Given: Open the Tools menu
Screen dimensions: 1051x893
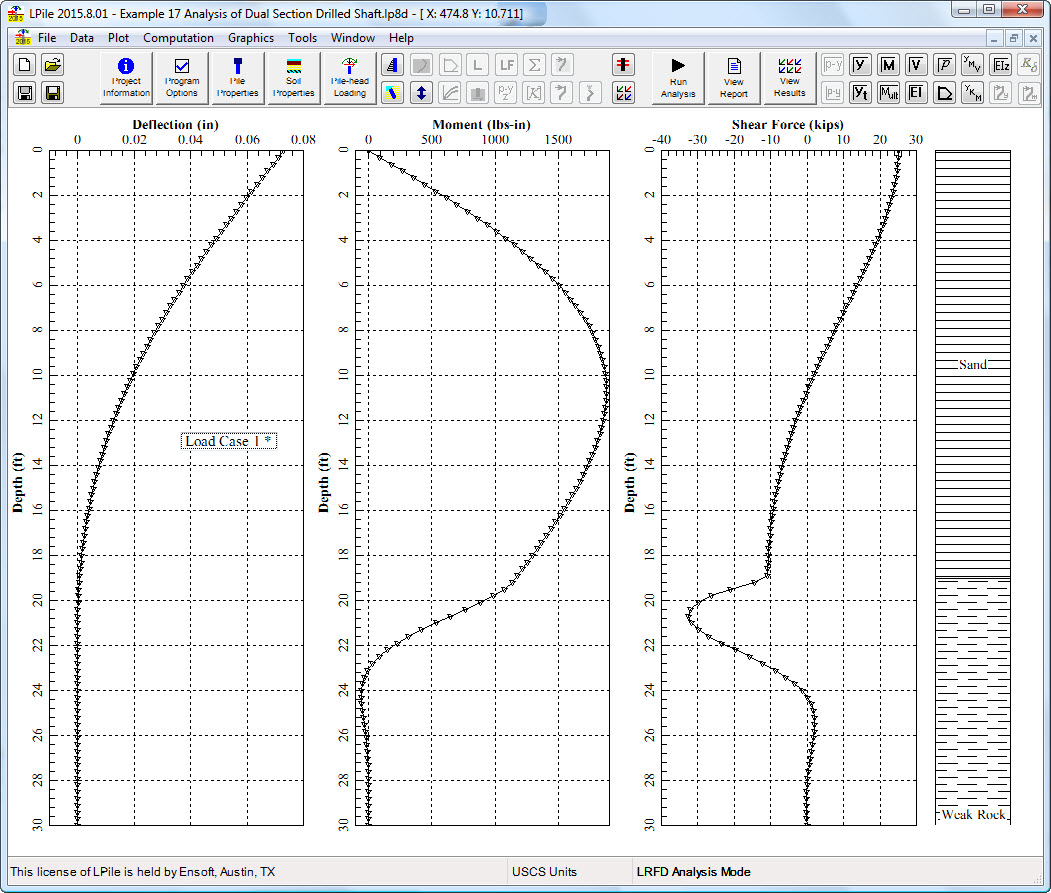Looking at the screenshot, I should (x=302, y=38).
